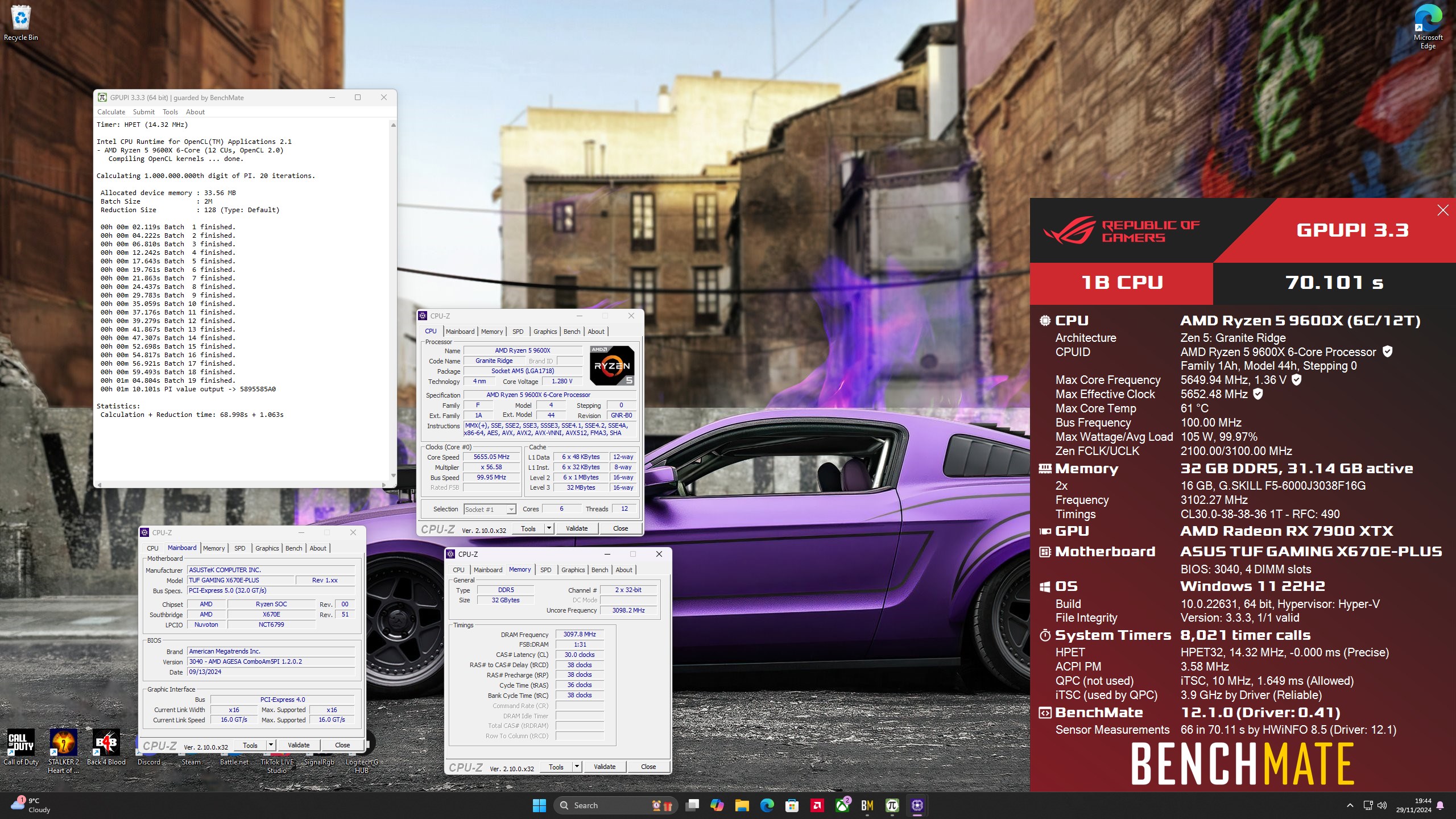
Task: Click Validate in CPU-Z Mainboard window
Action: pyautogui.click(x=299, y=745)
